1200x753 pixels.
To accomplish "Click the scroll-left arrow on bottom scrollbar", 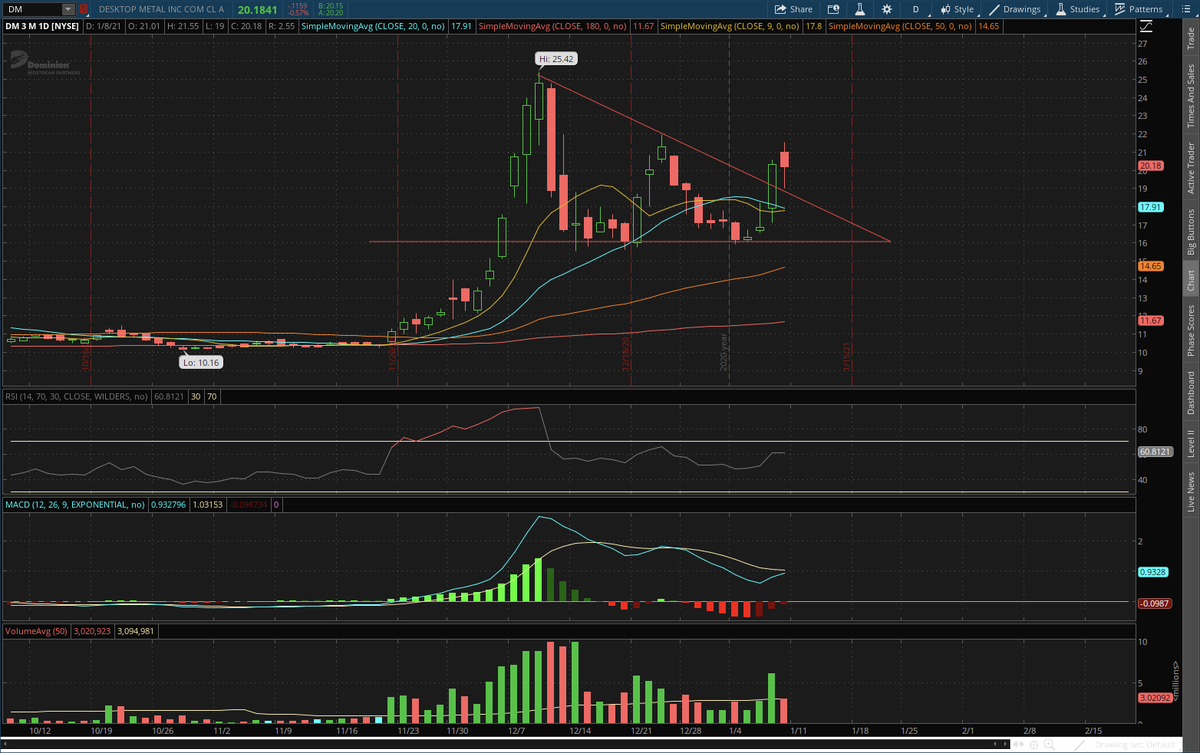I will 7,744.
